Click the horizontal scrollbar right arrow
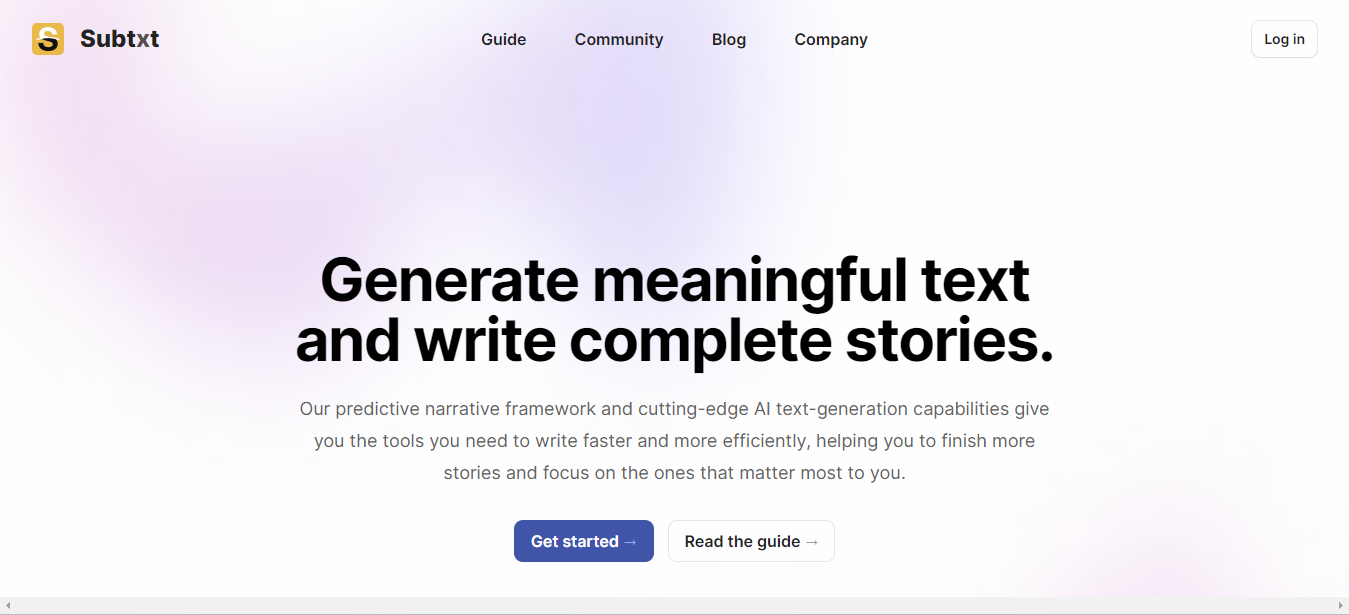The image size is (1349, 615). pos(1342,606)
